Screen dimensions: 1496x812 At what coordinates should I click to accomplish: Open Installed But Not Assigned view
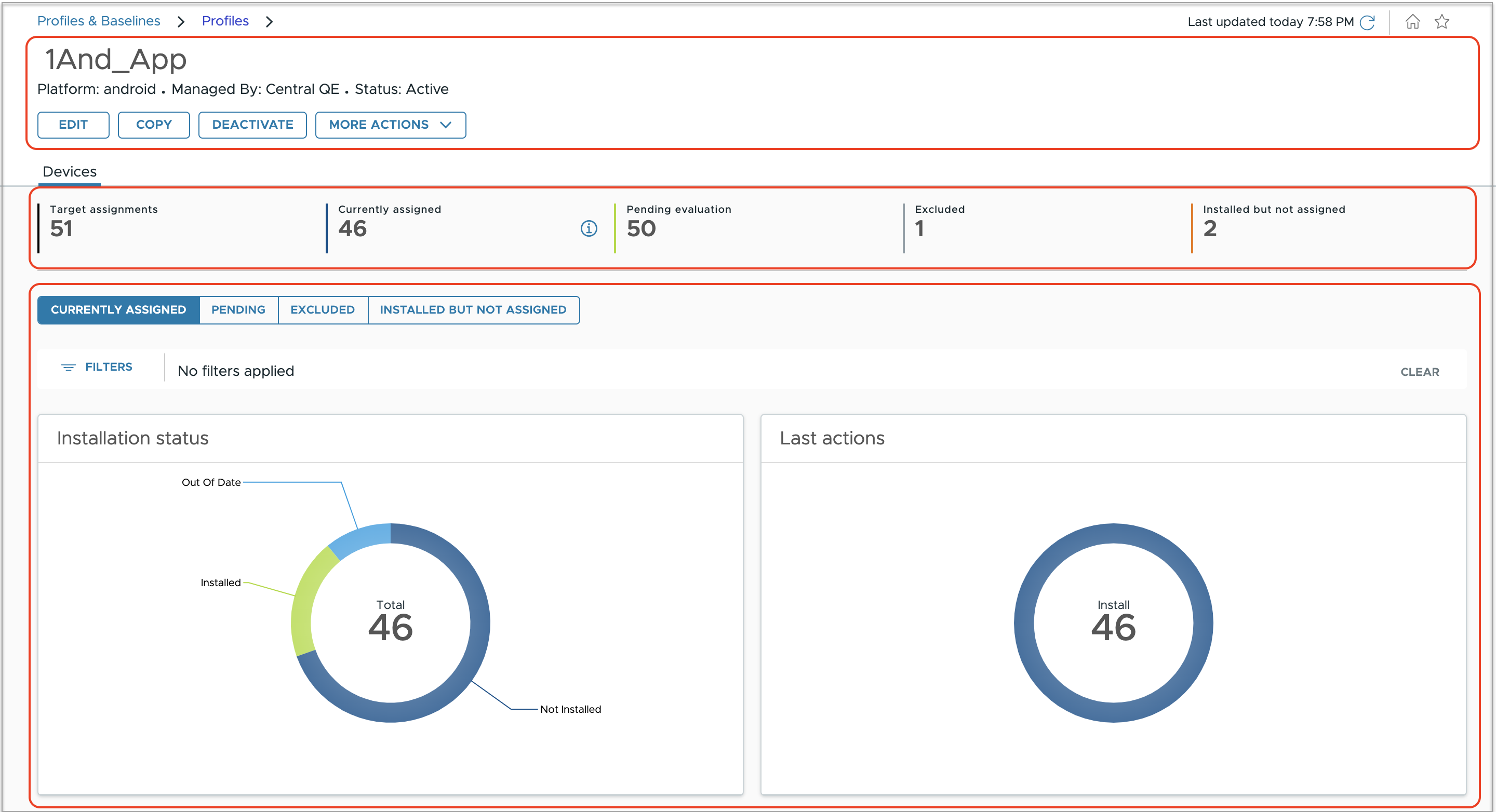tap(473, 310)
